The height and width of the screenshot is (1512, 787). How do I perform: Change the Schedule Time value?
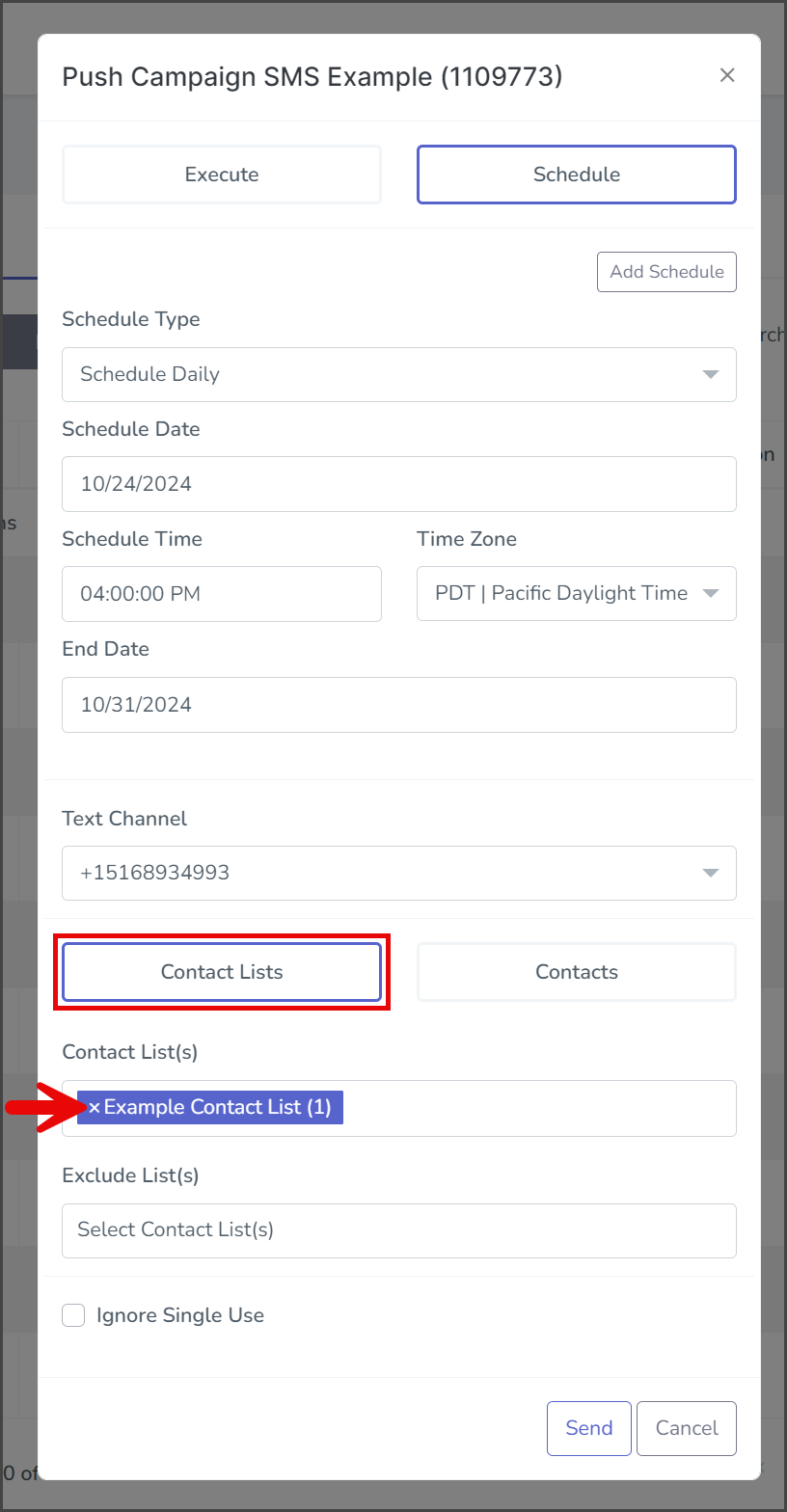click(x=222, y=593)
